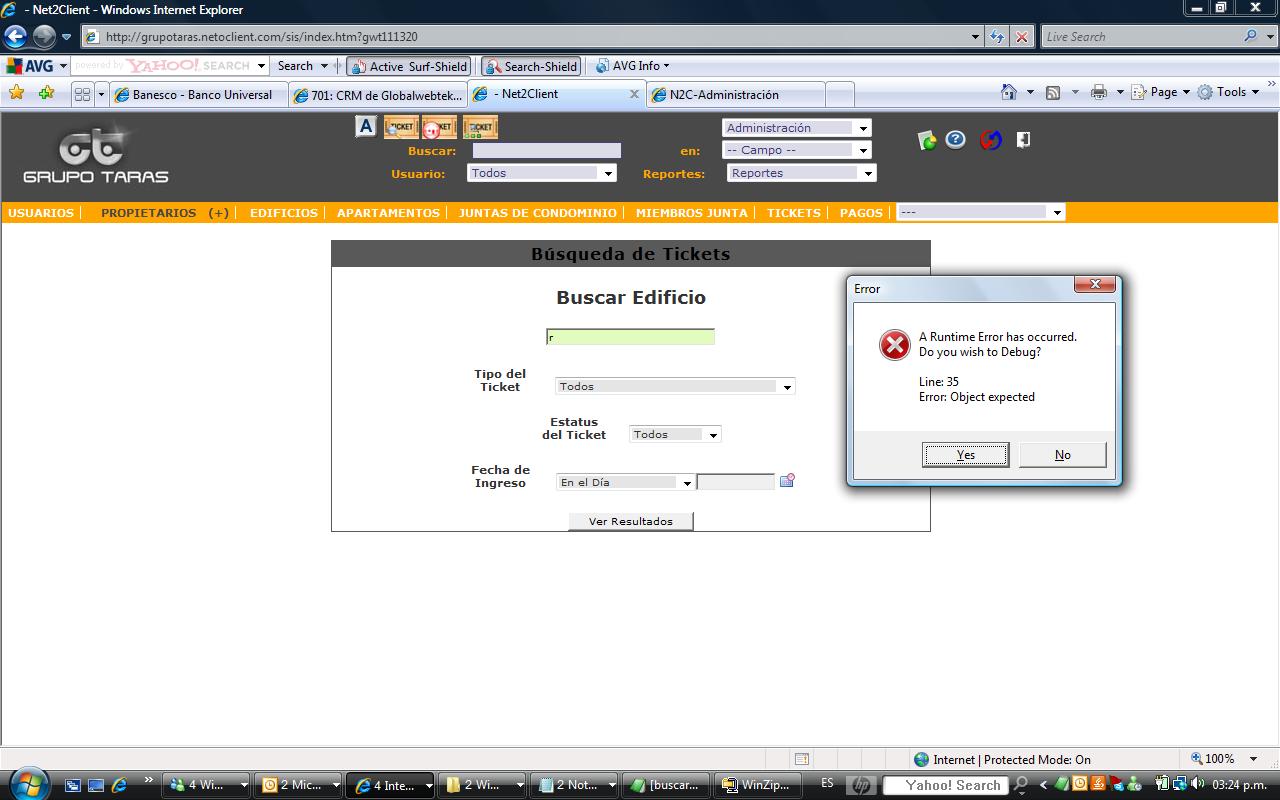
Task: Stop page loading with the red X
Action: click(x=1022, y=37)
